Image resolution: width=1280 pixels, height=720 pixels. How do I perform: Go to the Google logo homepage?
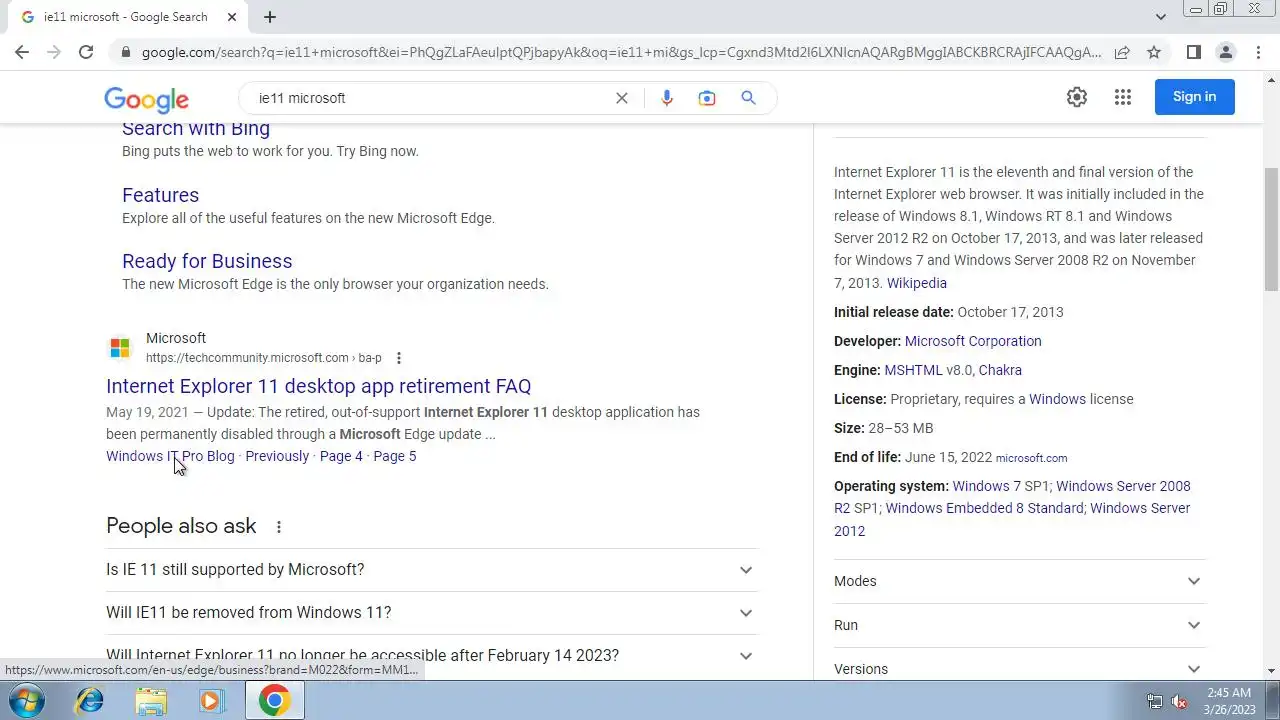[x=146, y=99]
